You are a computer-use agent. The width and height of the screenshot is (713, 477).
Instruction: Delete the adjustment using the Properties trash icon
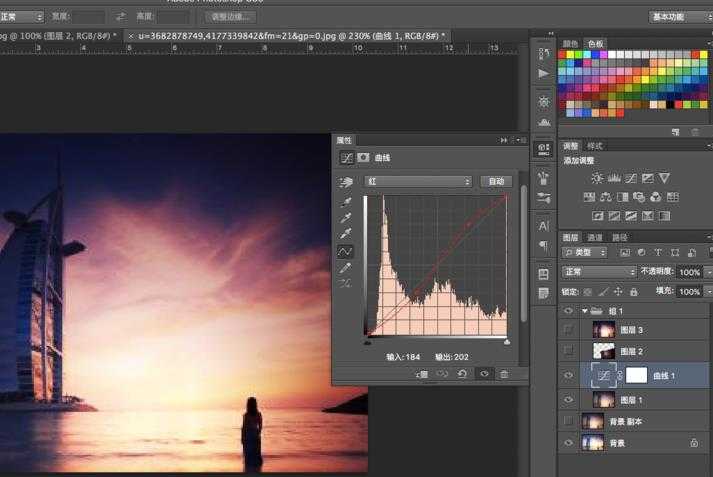coord(504,374)
